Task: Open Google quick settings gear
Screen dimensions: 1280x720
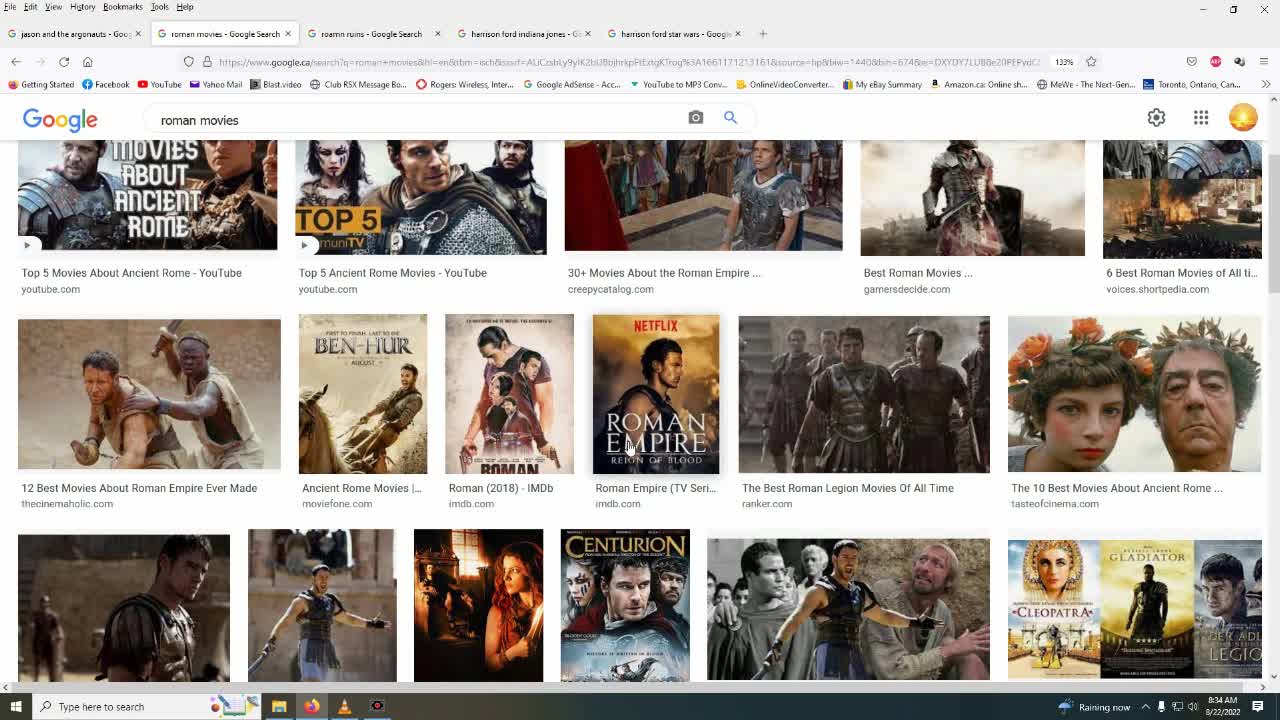Action: (1156, 117)
